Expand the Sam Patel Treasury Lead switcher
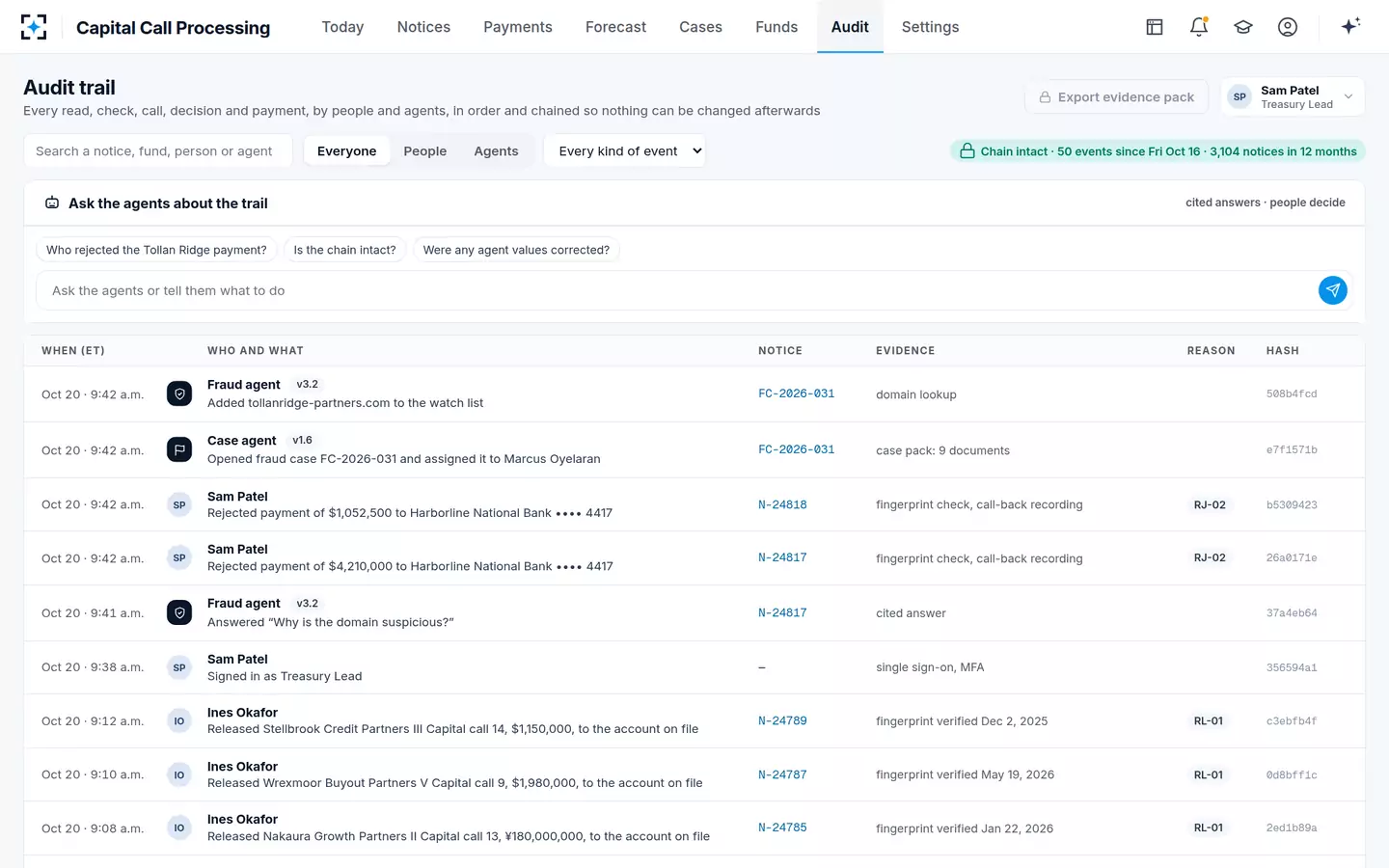 pos(1293,96)
